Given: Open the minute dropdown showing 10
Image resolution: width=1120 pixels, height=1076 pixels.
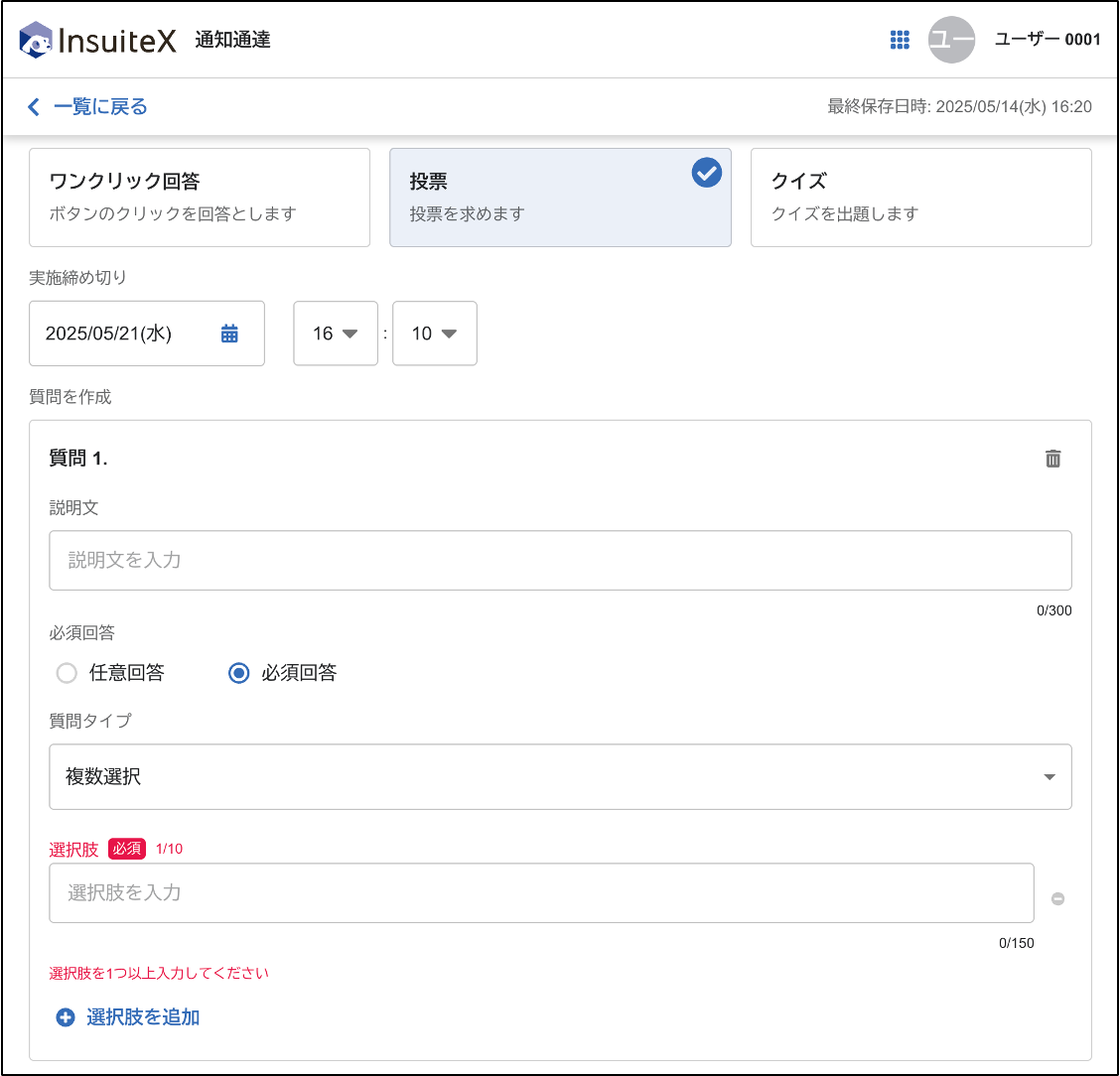Looking at the screenshot, I should point(434,334).
